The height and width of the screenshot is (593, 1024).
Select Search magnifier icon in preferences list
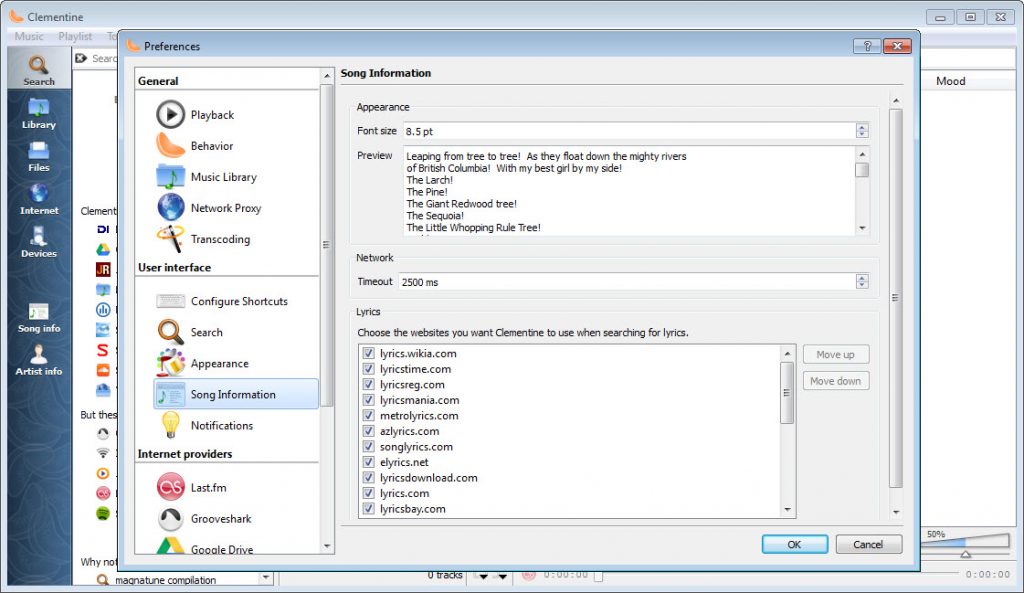(x=170, y=332)
